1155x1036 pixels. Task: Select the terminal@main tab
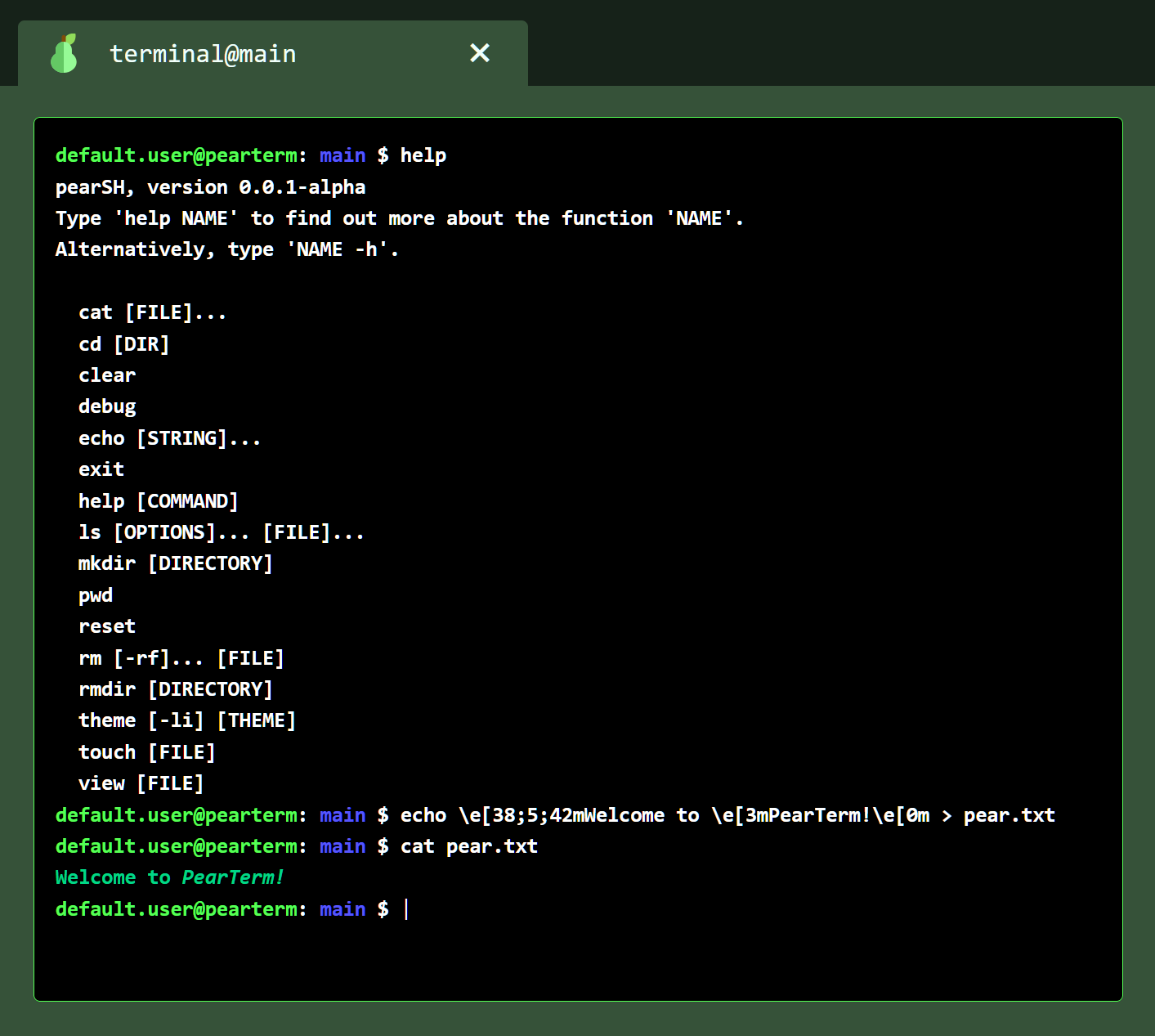(x=273, y=53)
